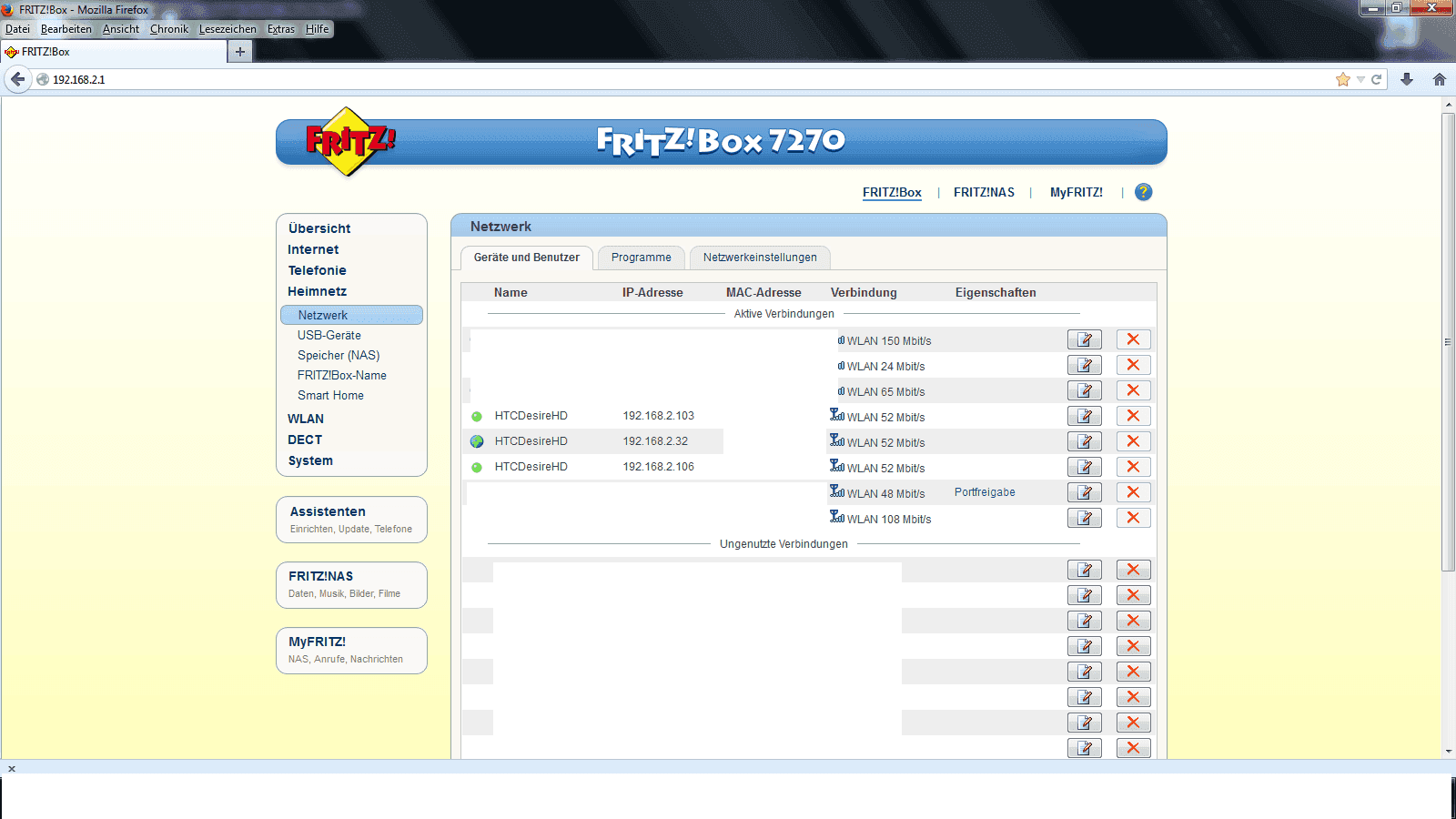
Task: Open the Ansicht menu
Action: (121, 29)
